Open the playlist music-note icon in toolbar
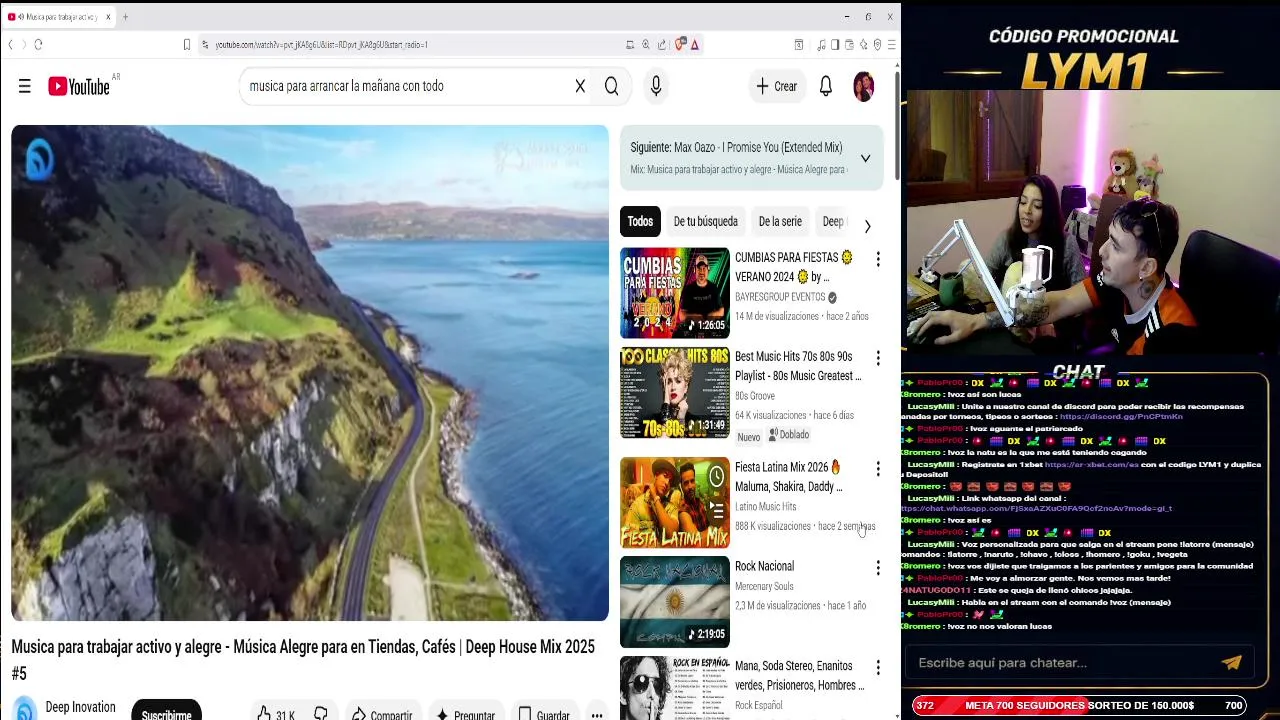The height and width of the screenshot is (720, 1280). tap(821, 44)
